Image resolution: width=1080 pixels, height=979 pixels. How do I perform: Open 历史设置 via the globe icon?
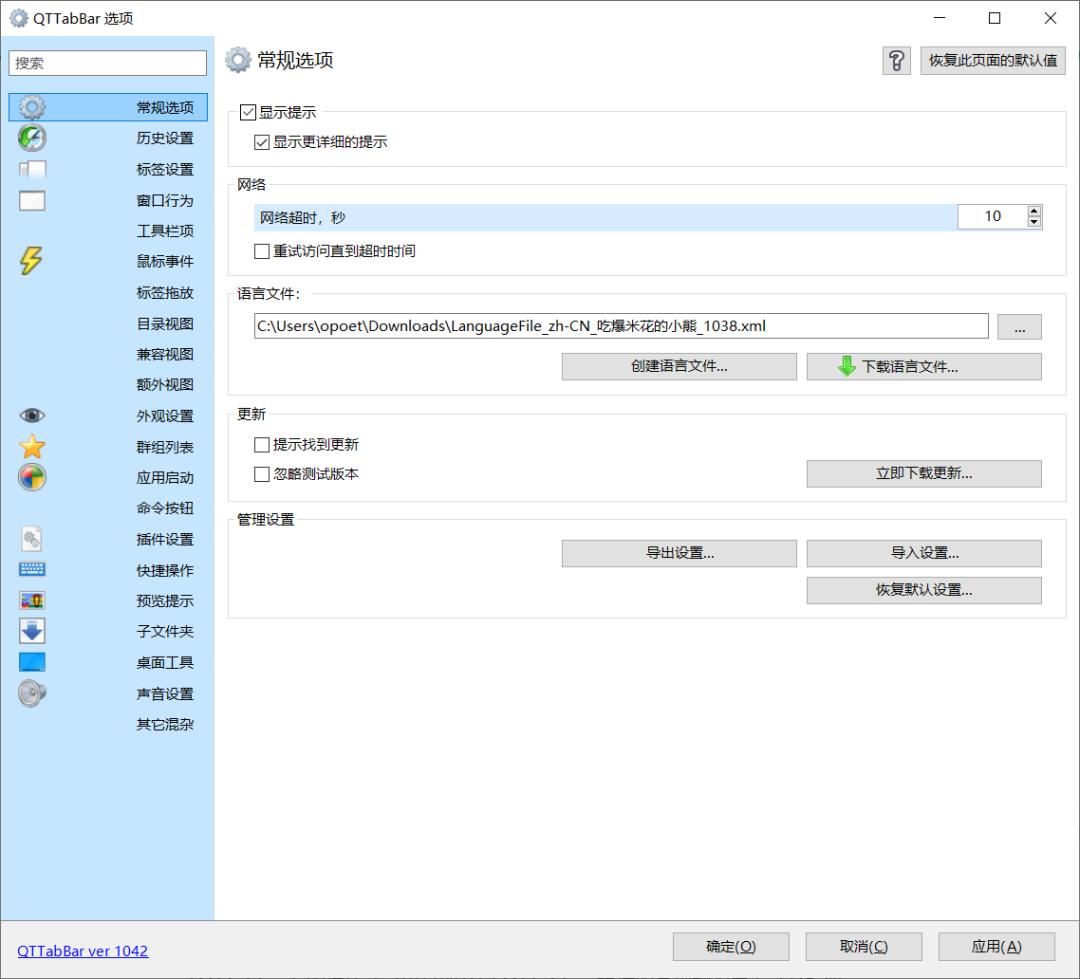32,138
